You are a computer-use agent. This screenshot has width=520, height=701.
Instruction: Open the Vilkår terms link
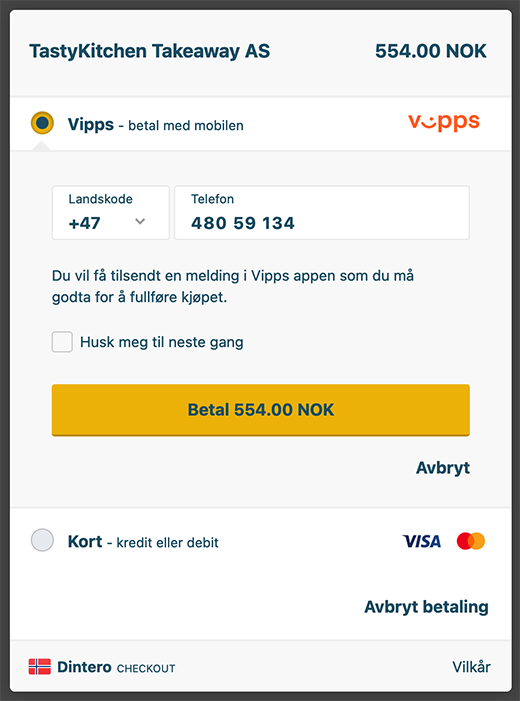(x=471, y=667)
